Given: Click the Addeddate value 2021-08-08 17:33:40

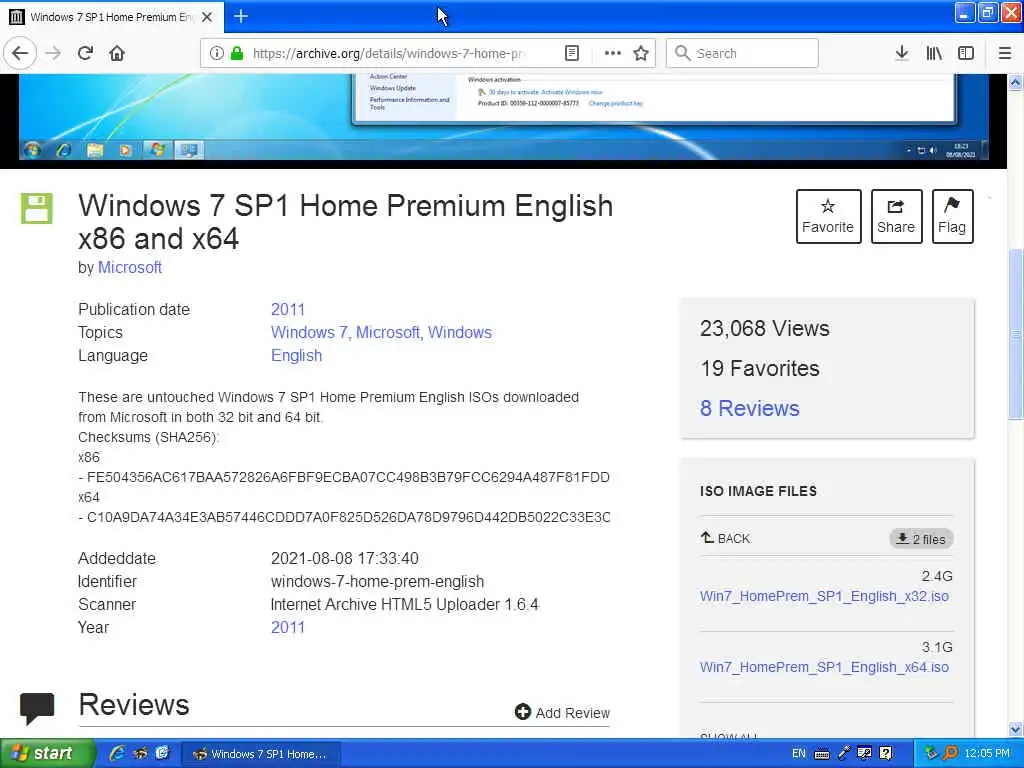Looking at the screenshot, I should pyautogui.click(x=345, y=558).
